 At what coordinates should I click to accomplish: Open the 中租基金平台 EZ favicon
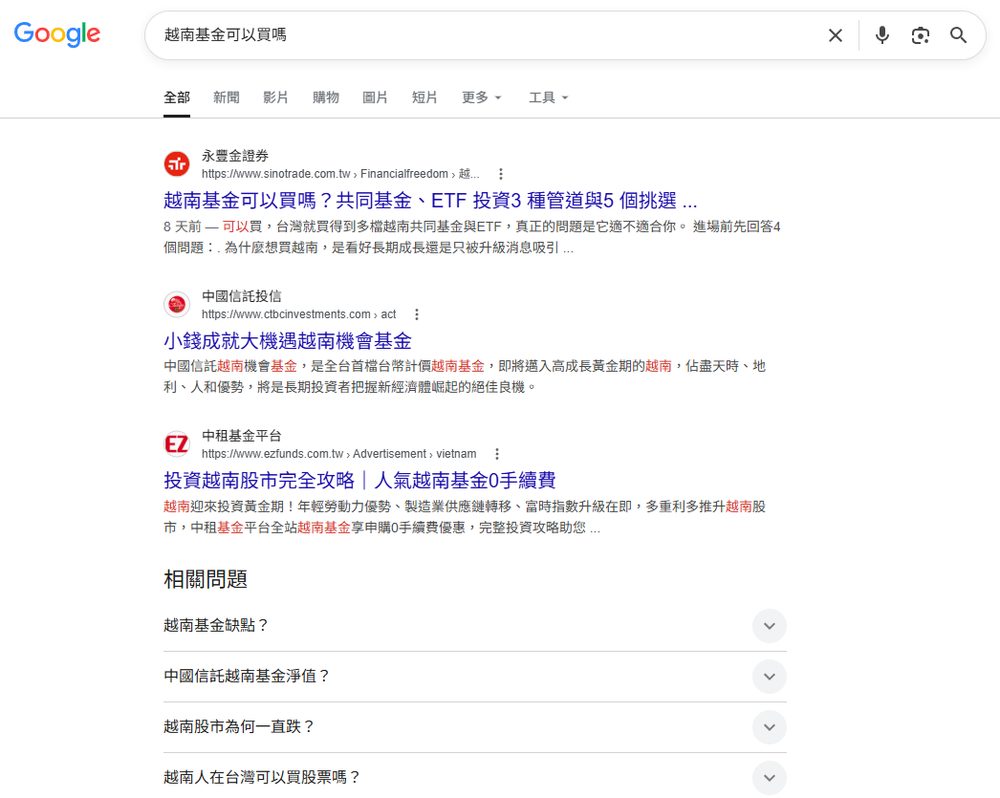click(177, 444)
